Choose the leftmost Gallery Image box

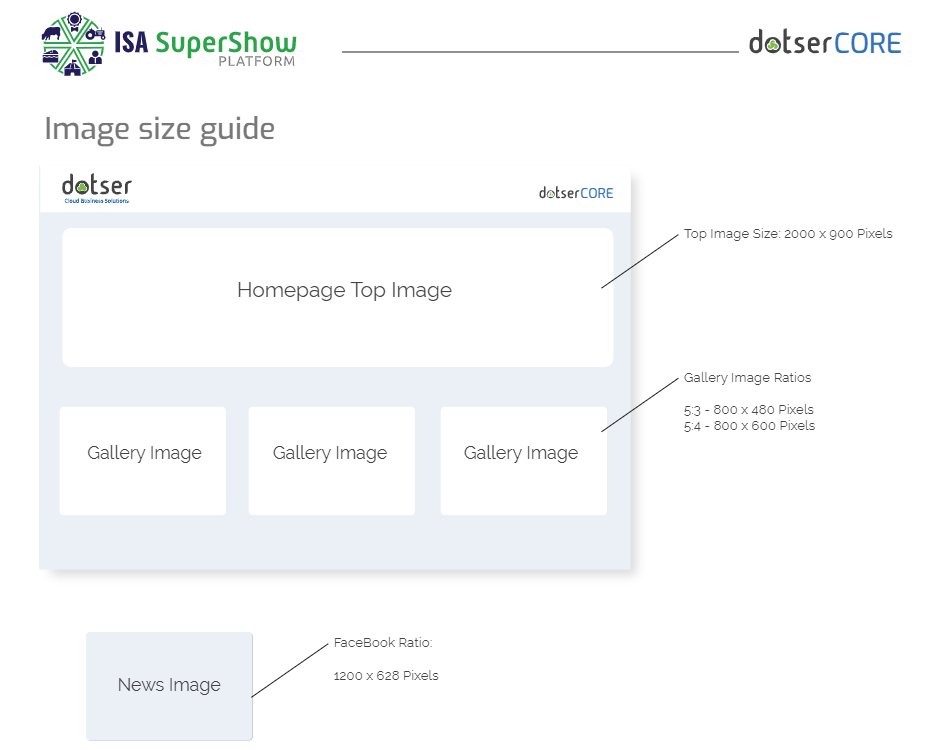click(143, 461)
